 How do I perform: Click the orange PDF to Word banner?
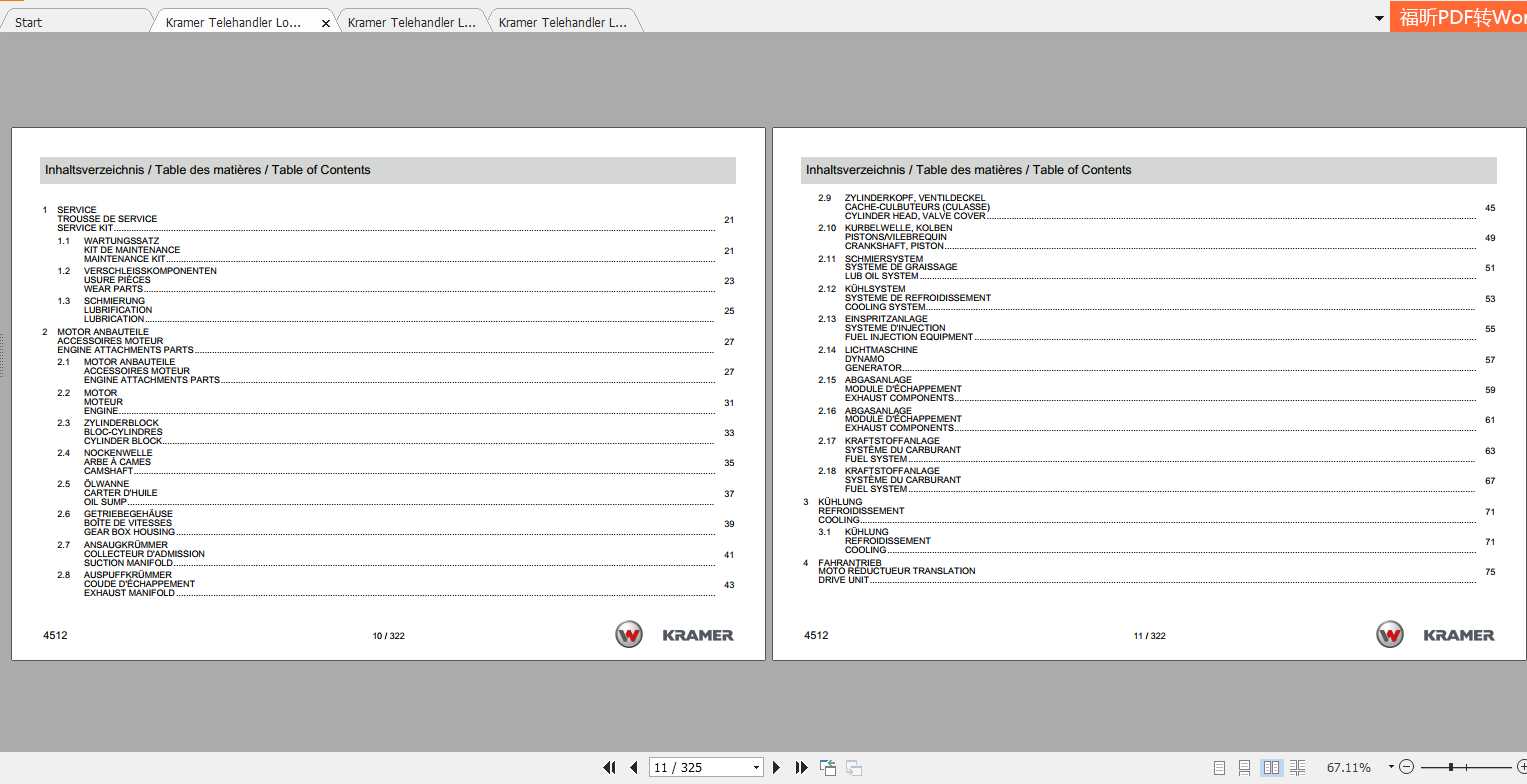[x=1458, y=16]
